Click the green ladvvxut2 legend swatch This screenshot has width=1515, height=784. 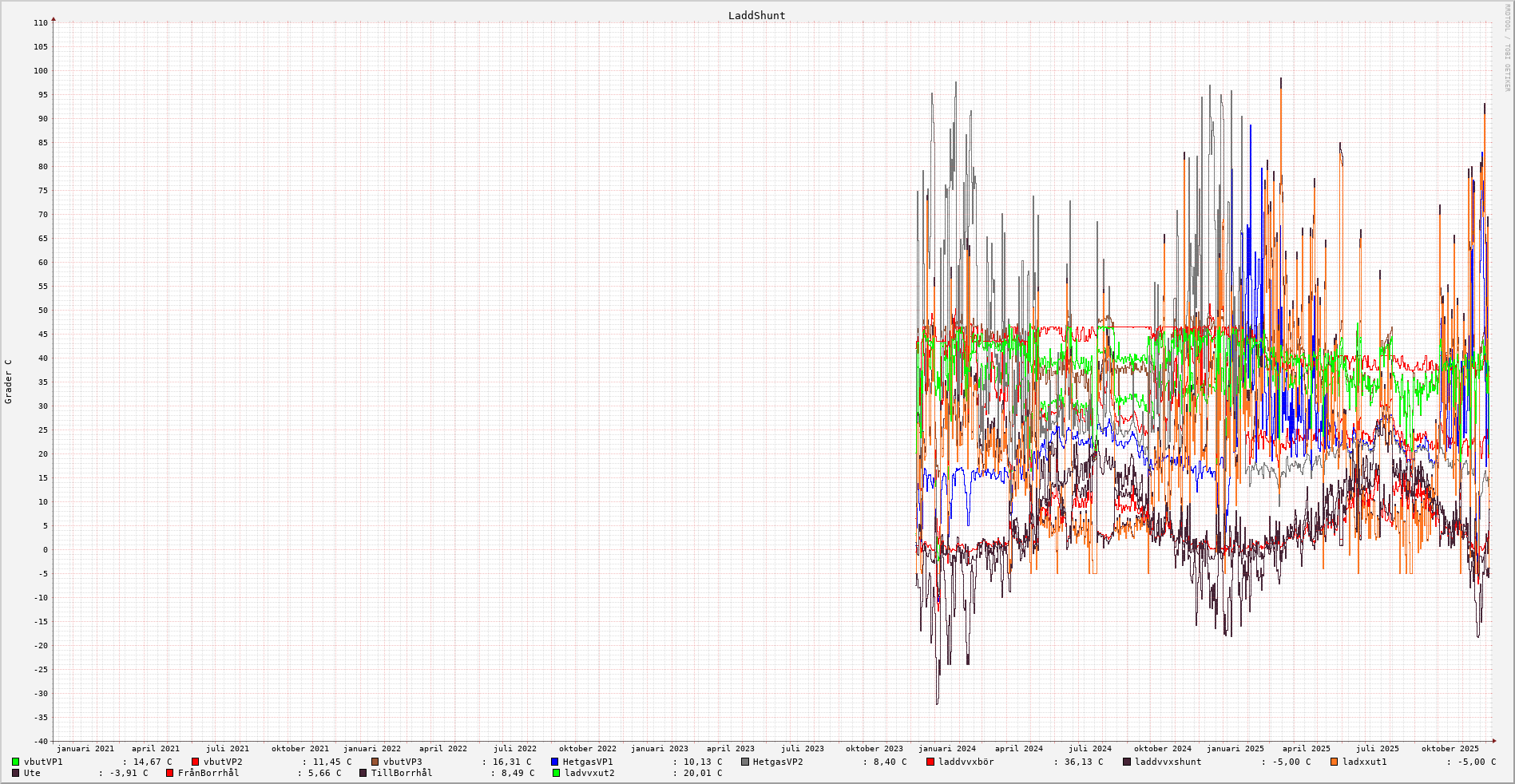point(557,773)
